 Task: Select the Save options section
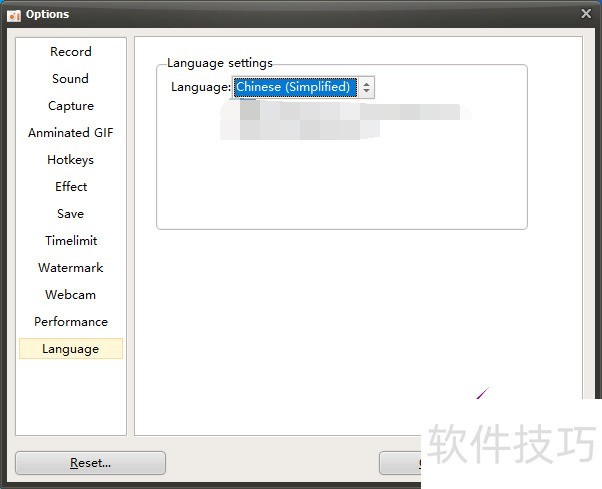click(x=71, y=213)
